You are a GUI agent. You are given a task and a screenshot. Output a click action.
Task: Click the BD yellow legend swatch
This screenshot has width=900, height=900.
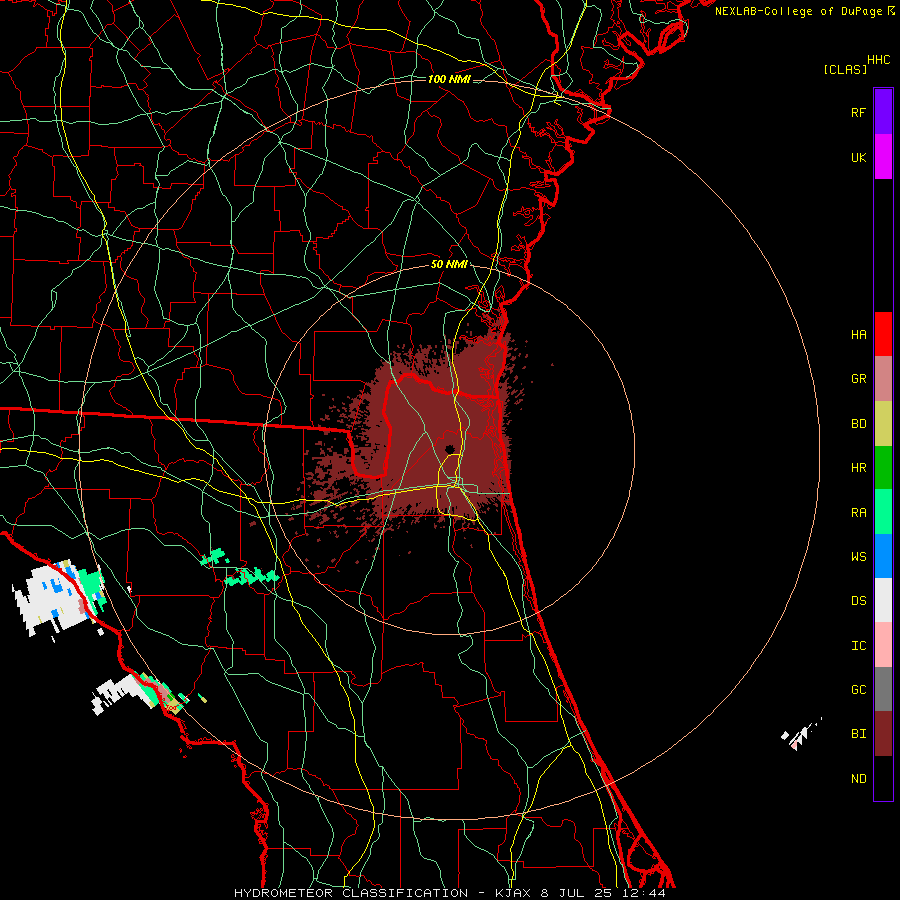pyautogui.click(x=883, y=424)
